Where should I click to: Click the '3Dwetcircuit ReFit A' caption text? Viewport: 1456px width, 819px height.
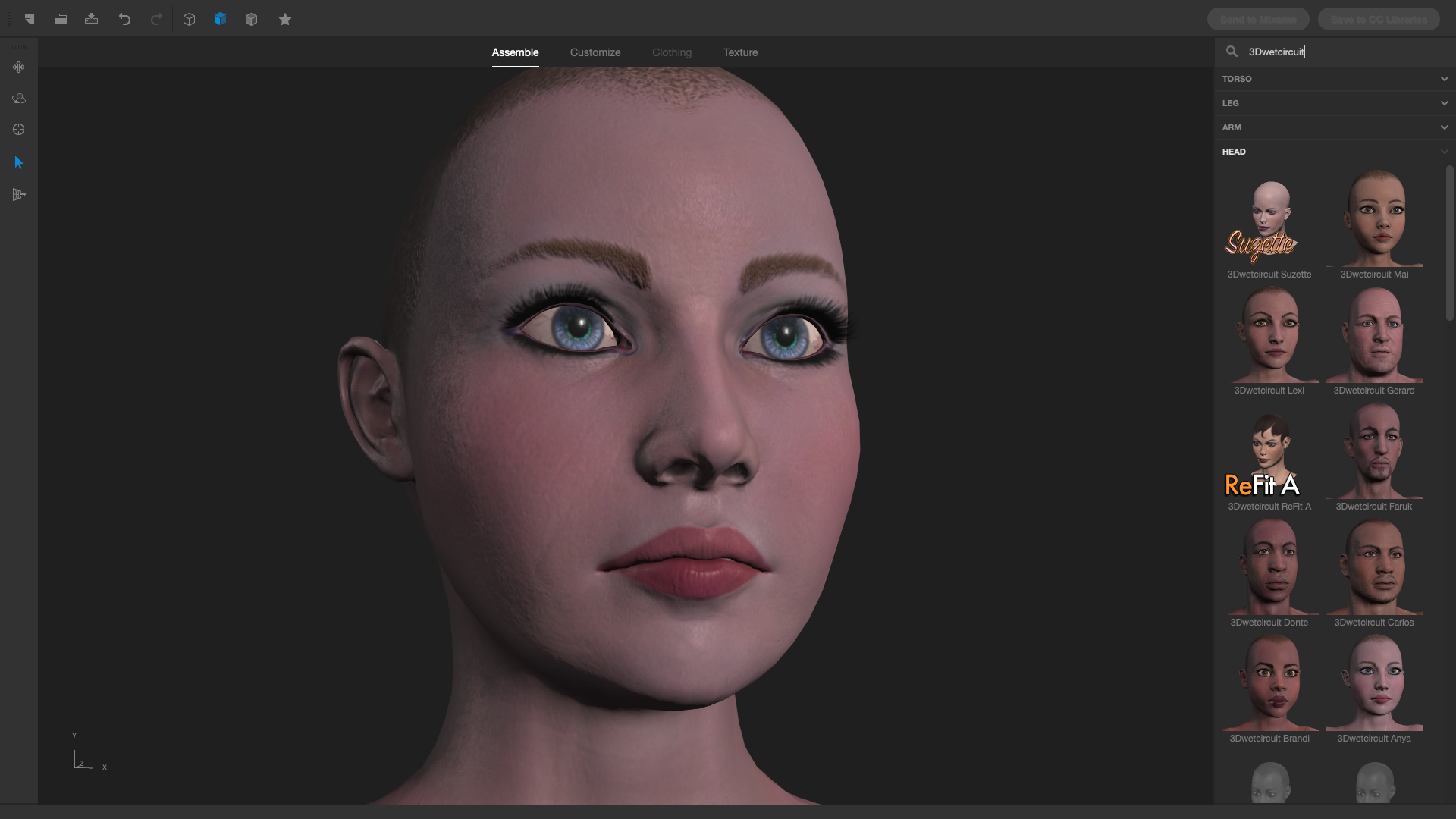click(x=1269, y=507)
